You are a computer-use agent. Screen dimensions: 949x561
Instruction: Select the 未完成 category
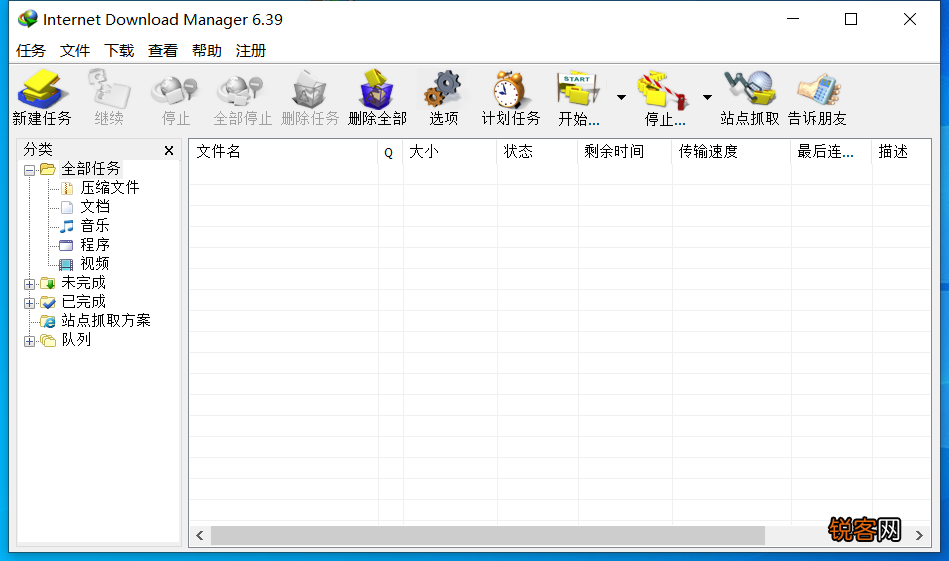(x=84, y=283)
